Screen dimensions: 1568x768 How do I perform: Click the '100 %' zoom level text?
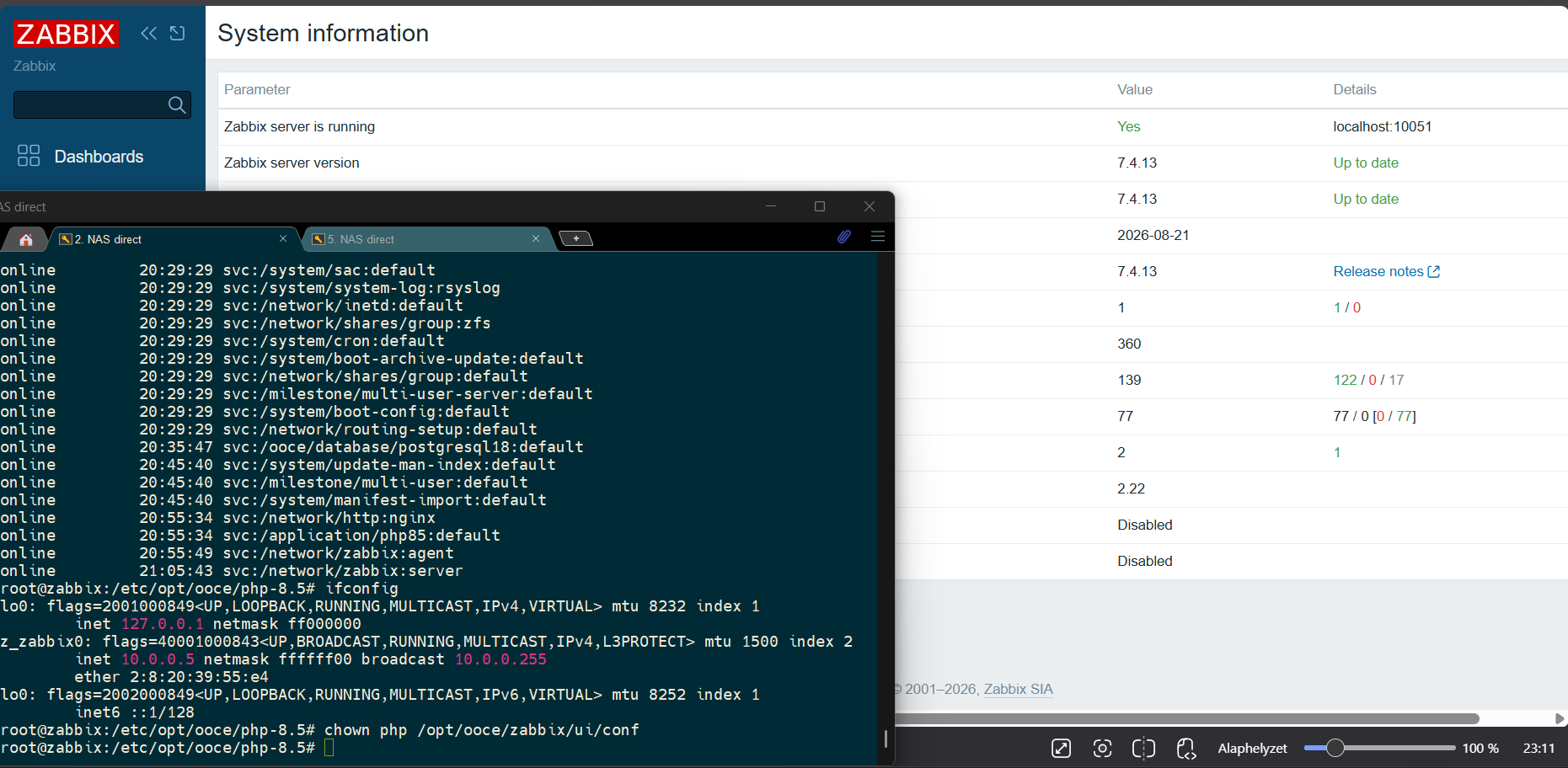[1480, 748]
